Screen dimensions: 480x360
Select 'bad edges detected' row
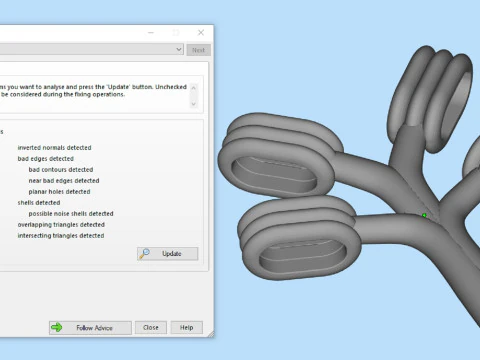(46, 159)
